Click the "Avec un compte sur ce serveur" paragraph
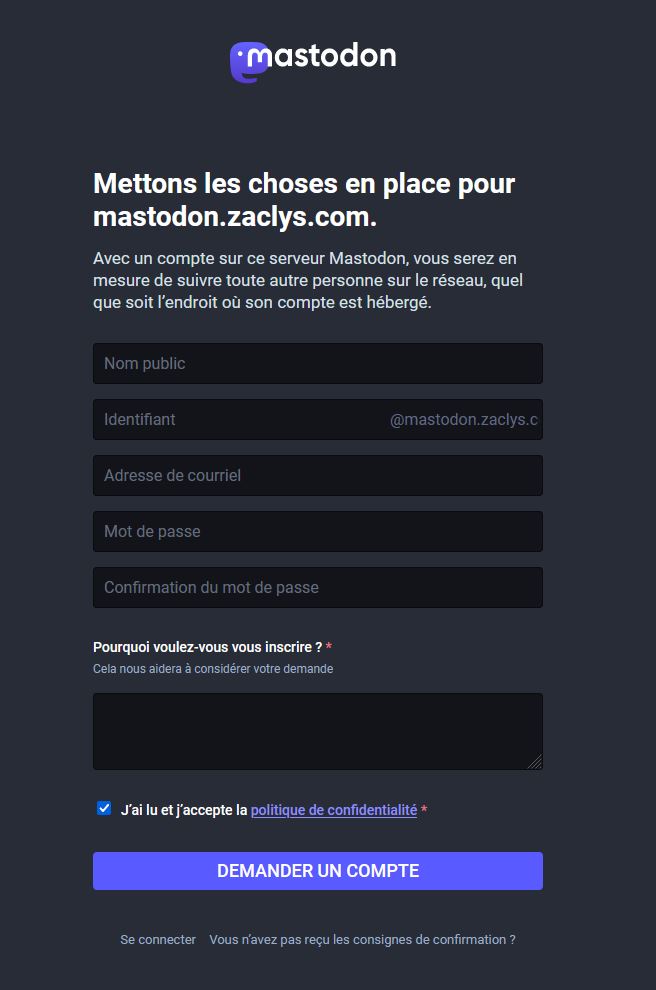Viewport: 656px width, 990px height. pos(307,280)
